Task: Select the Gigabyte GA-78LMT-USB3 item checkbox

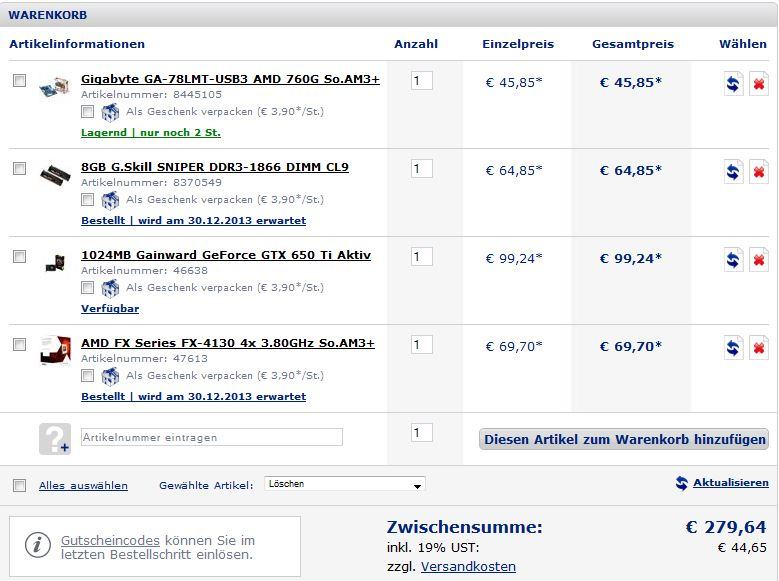Action: [x=19, y=81]
